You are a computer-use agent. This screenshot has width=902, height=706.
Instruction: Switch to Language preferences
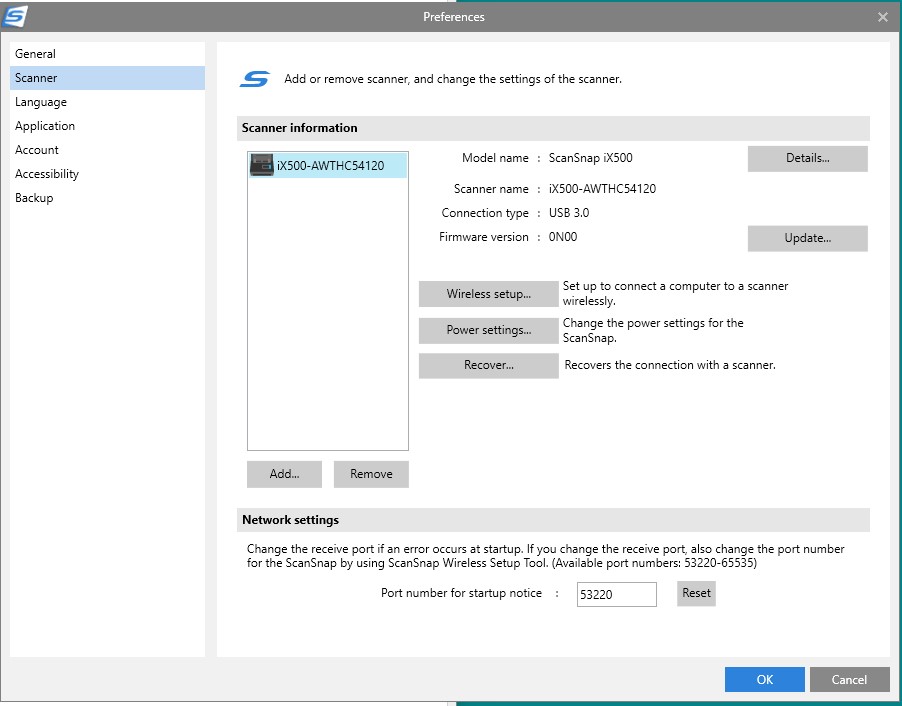[x=41, y=102]
